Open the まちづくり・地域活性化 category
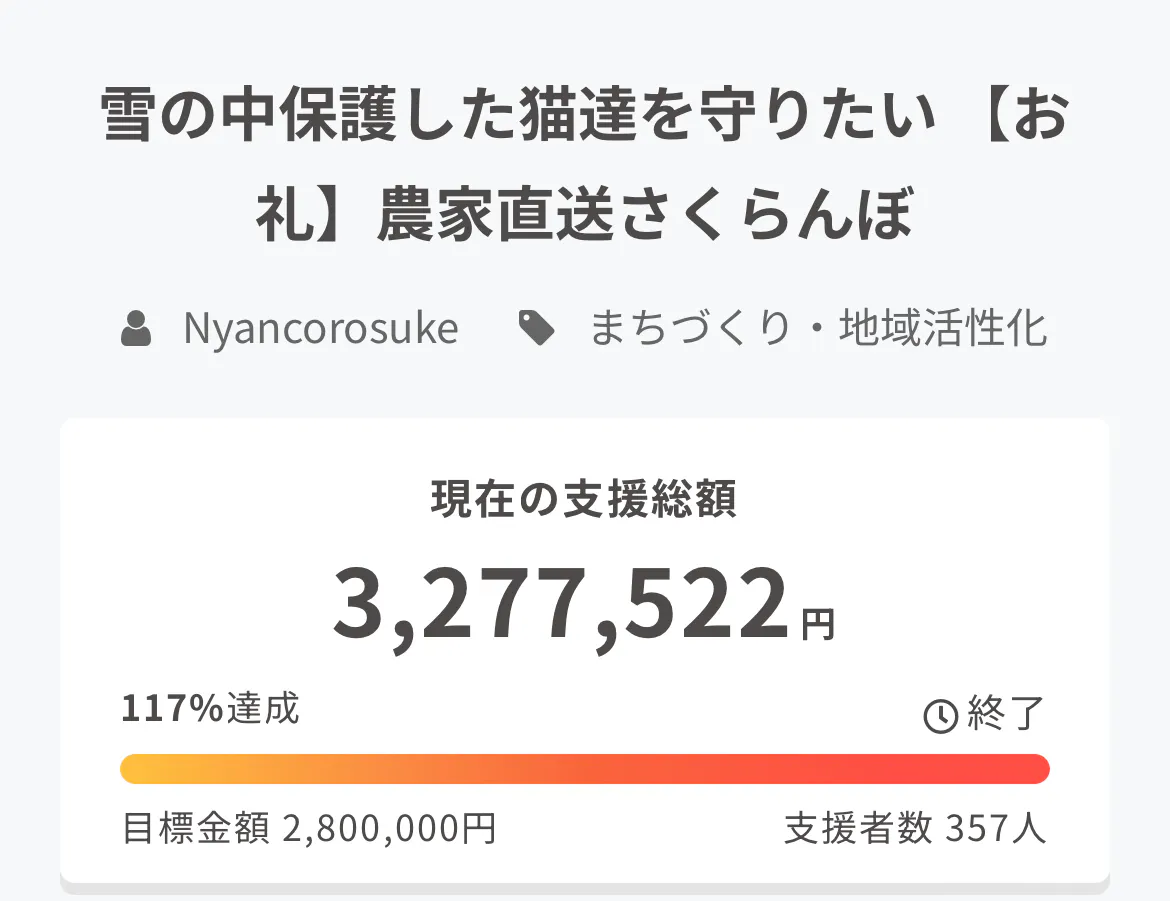Image resolution: width=1170 pixels, height=901 pixels. [817, 329]
